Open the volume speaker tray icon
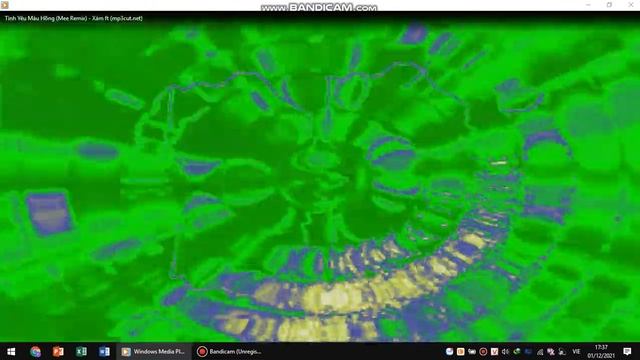Viewport: 640px width, 360px height. 505,351
